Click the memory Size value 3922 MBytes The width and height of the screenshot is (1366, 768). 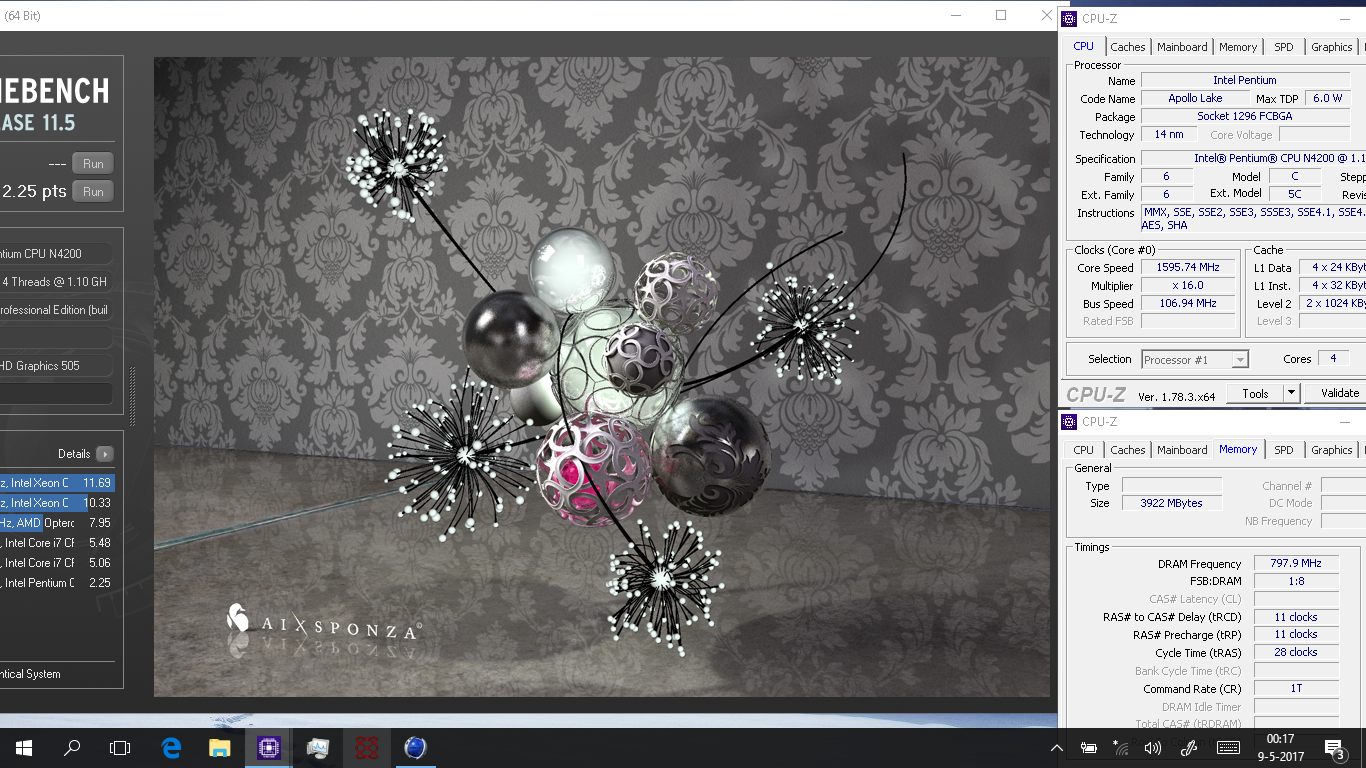click(1171, 503)
